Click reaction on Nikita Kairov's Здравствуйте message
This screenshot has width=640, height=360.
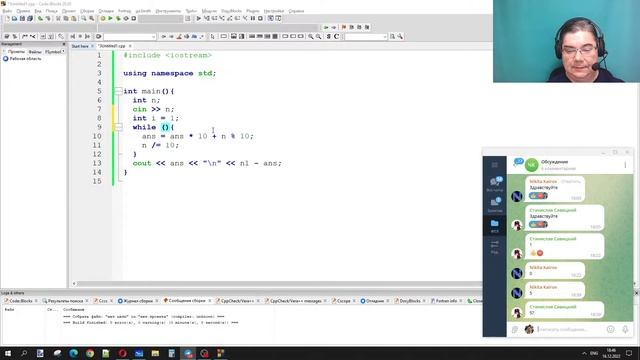tap(538, 196)
